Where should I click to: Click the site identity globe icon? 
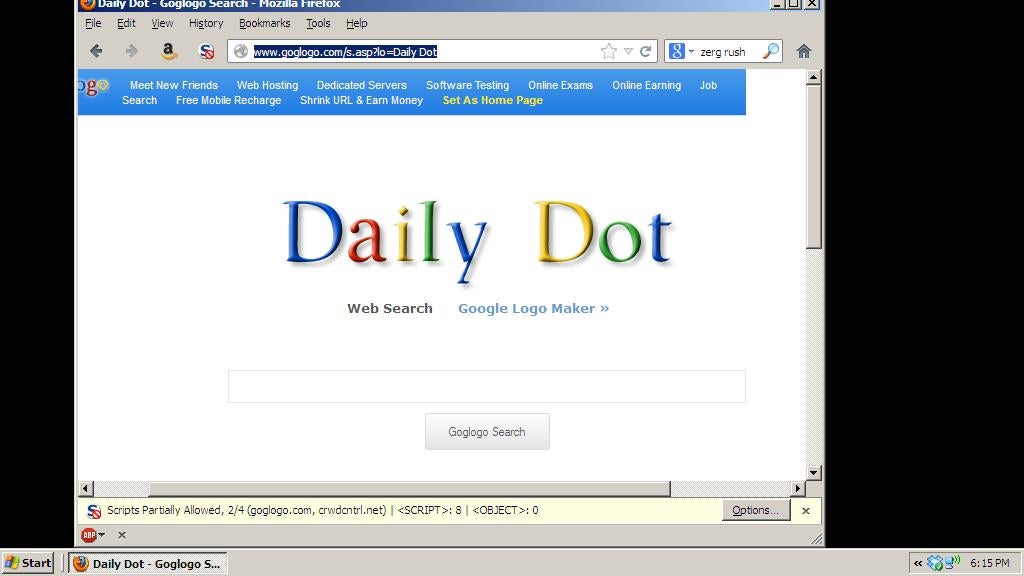241,52
